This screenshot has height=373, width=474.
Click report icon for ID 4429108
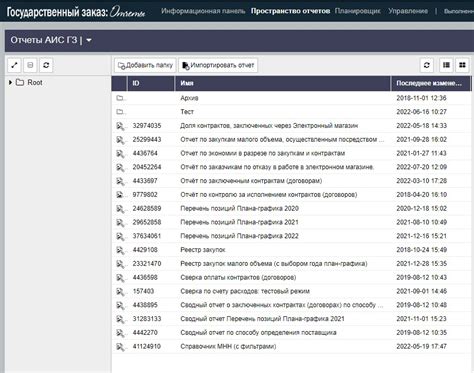point(120,250)
